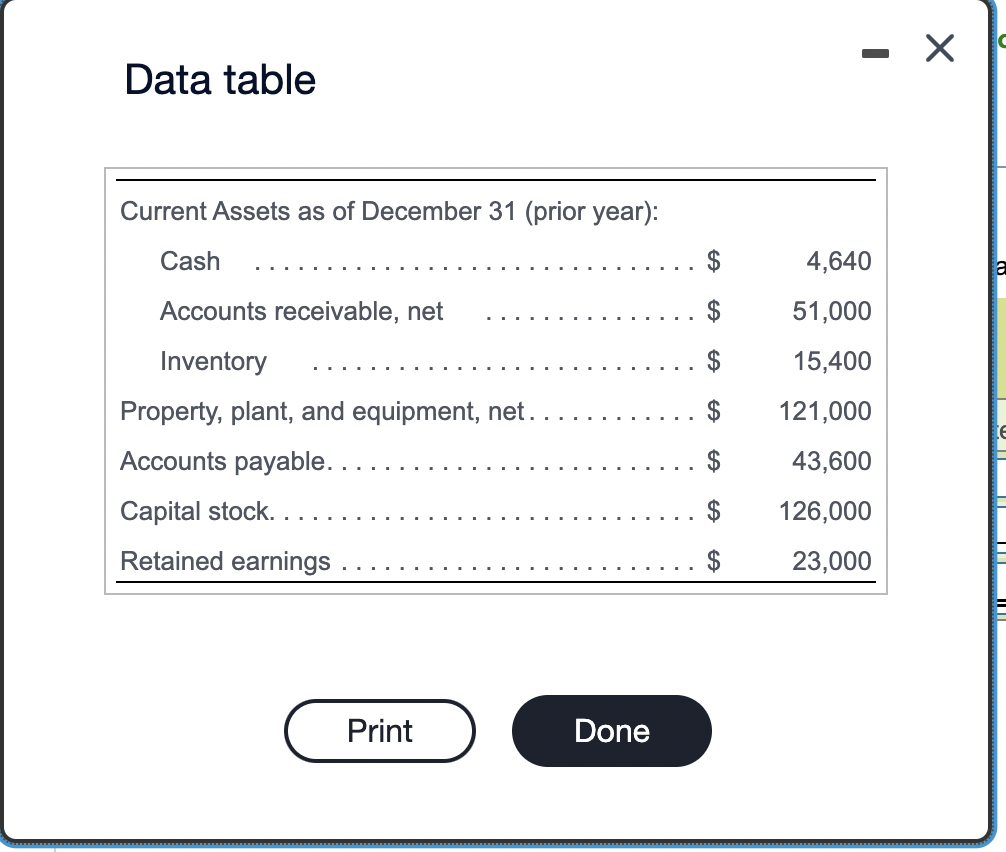Click the Capital stock value 126,000

pyautogui.click(x=825, y=511)
